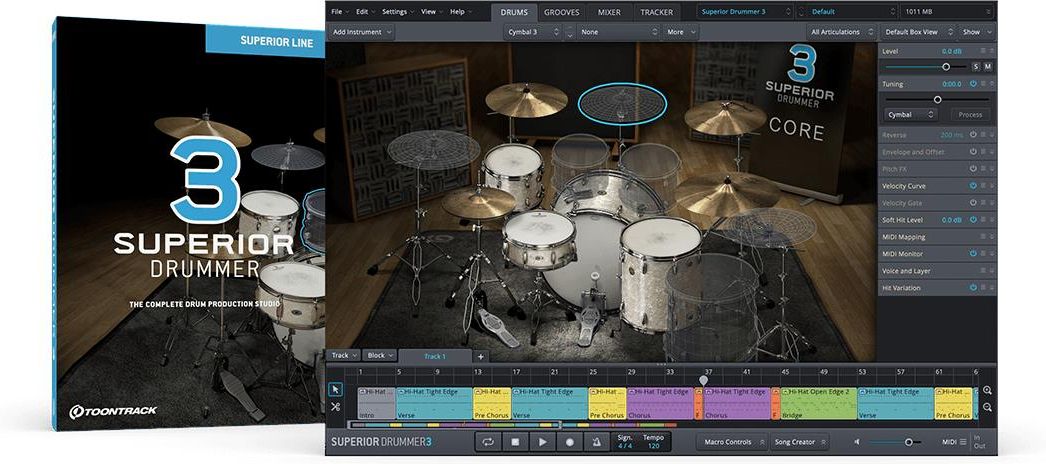Toggle loop playback button
Viewport: 1046px width, 464px height.
point(488,442)
